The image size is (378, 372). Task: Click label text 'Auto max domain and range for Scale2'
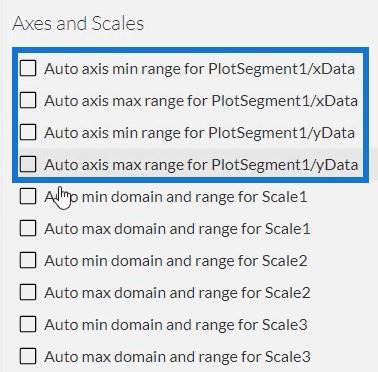click(x=177, y=293)
